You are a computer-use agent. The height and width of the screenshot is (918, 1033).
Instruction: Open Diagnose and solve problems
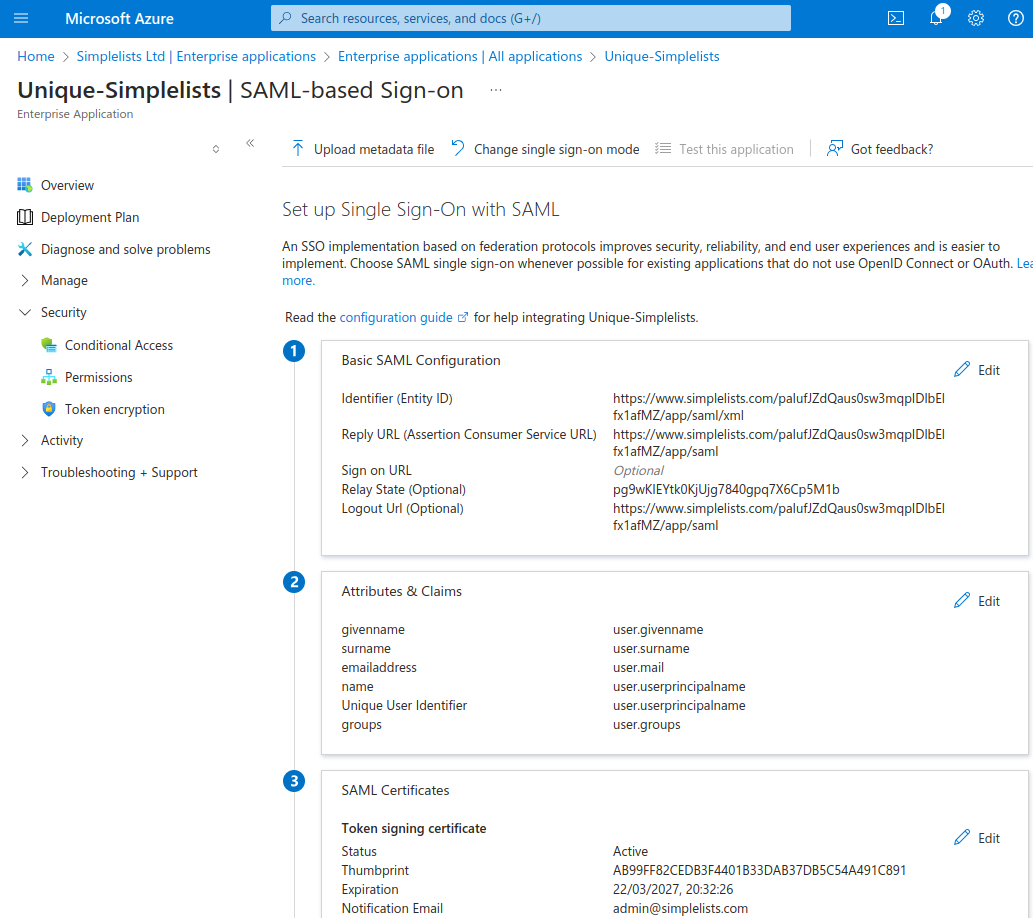click(126, 249)
